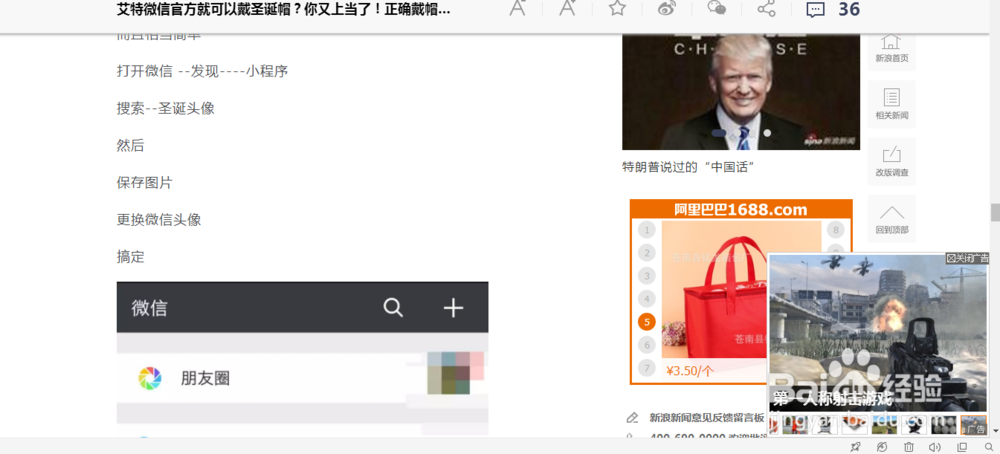The image size is (1000, 454).
Task: Select the highlighted 广告 thumbnail in ad strip
Action: (x=973, y=425)
